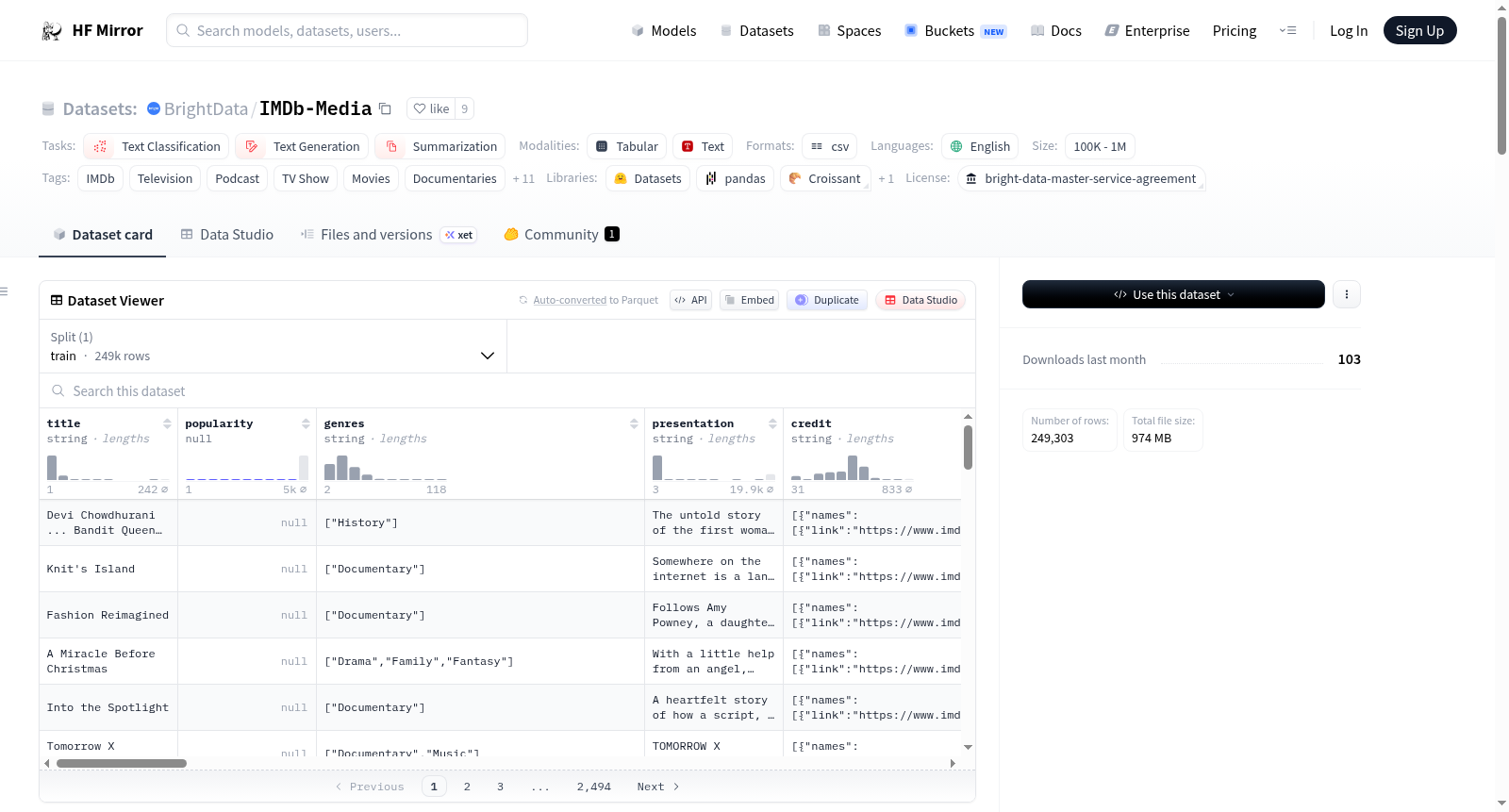Select the csv format tag
Image resolution: width=1509 pixels, height=812 pixels.
click(830, 146)
